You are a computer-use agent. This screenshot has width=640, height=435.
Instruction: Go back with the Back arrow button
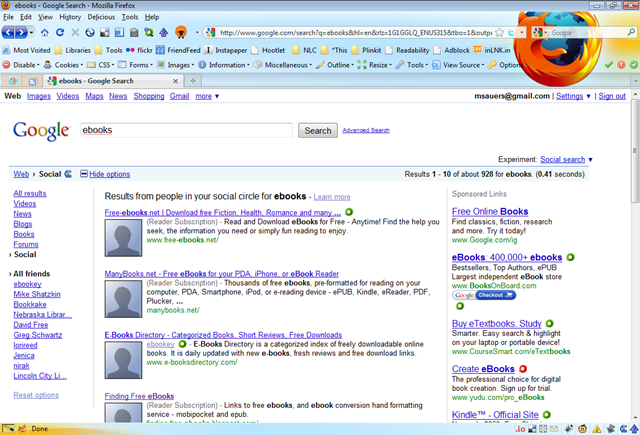coord(8,32)
